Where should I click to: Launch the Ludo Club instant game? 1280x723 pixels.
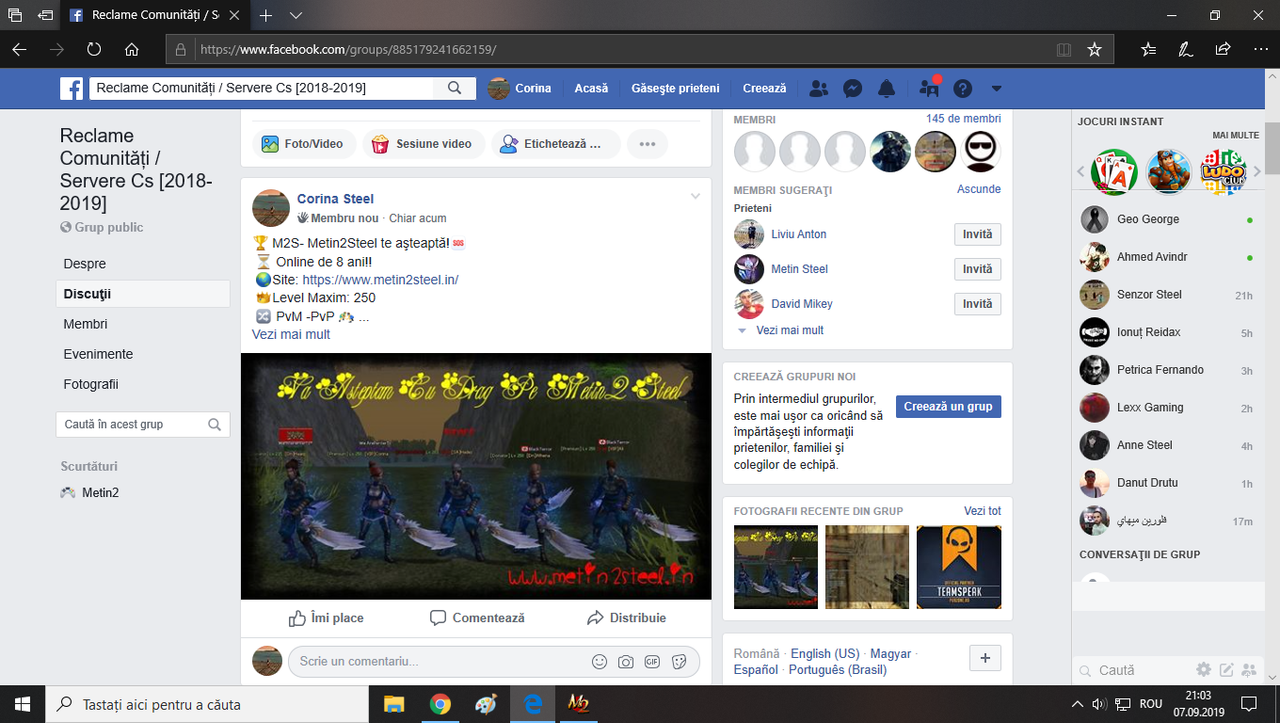point(1222,172)
